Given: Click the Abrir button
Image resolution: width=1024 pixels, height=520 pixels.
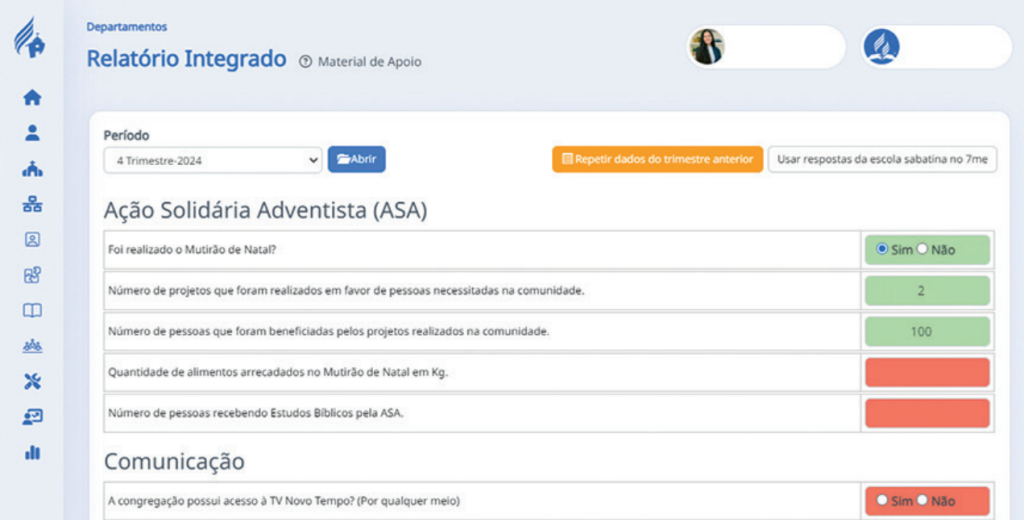Looking at the screenshot, I should pyautogui.click(x=356, y=160).
